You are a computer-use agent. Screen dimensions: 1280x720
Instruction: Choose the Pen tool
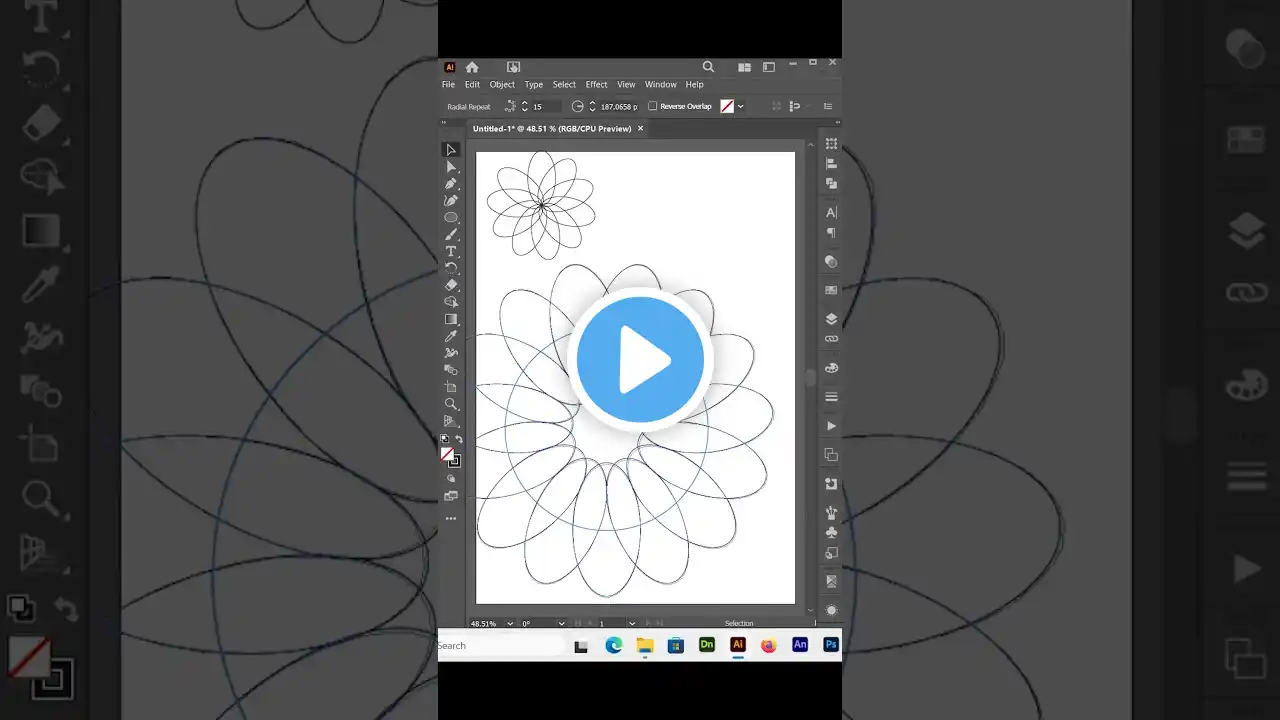point(451,183)
